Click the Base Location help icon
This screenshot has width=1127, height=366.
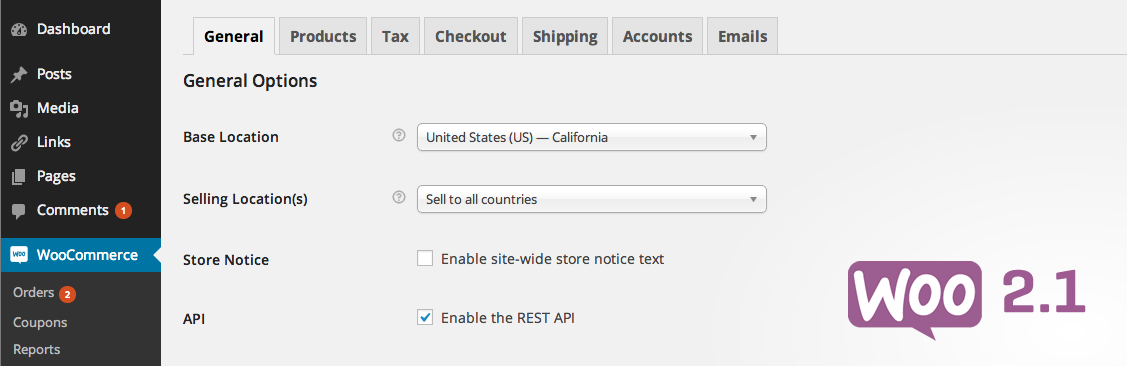(x=399, y=136)
